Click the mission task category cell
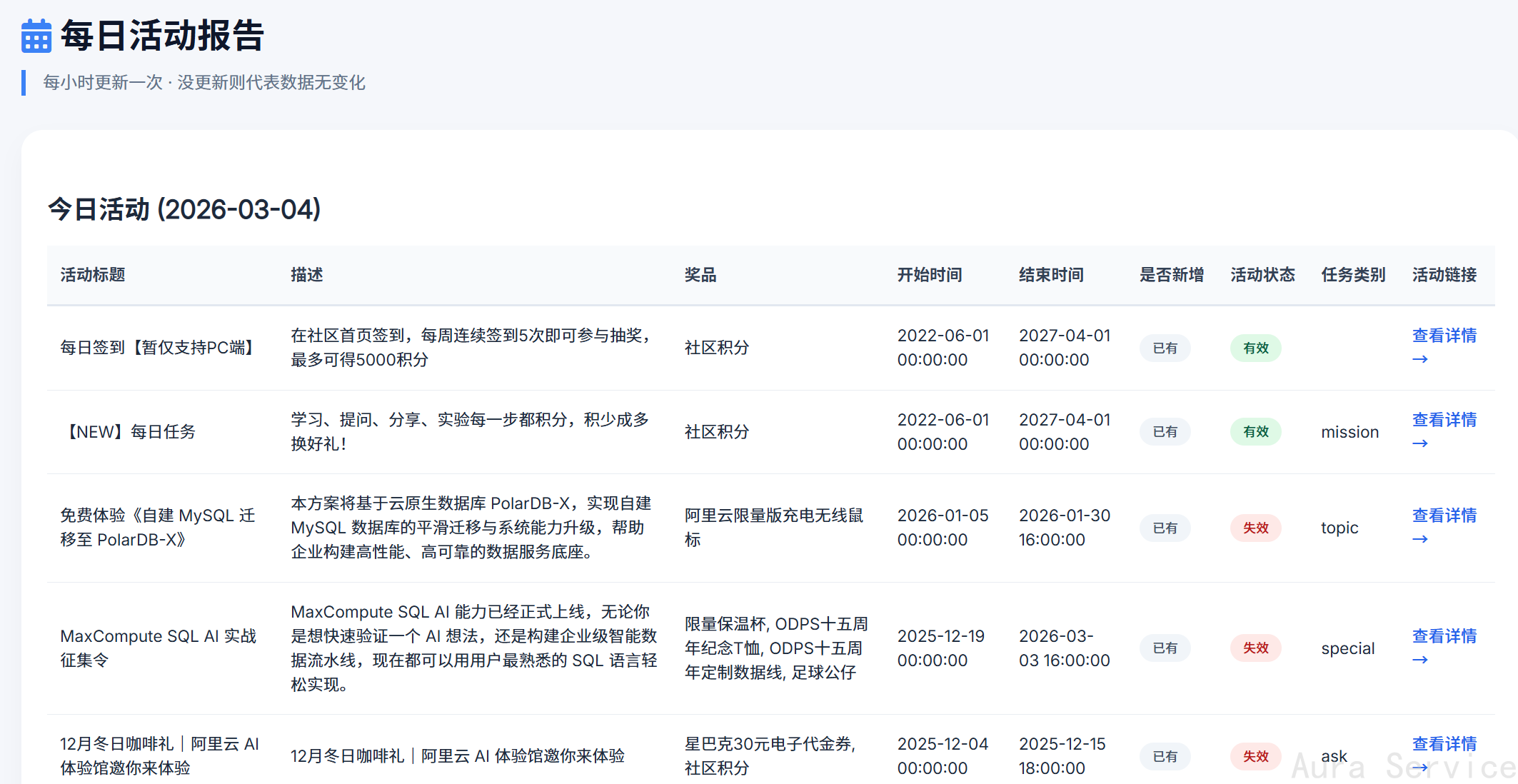 pyautogui.click(x=1349, y=432)
